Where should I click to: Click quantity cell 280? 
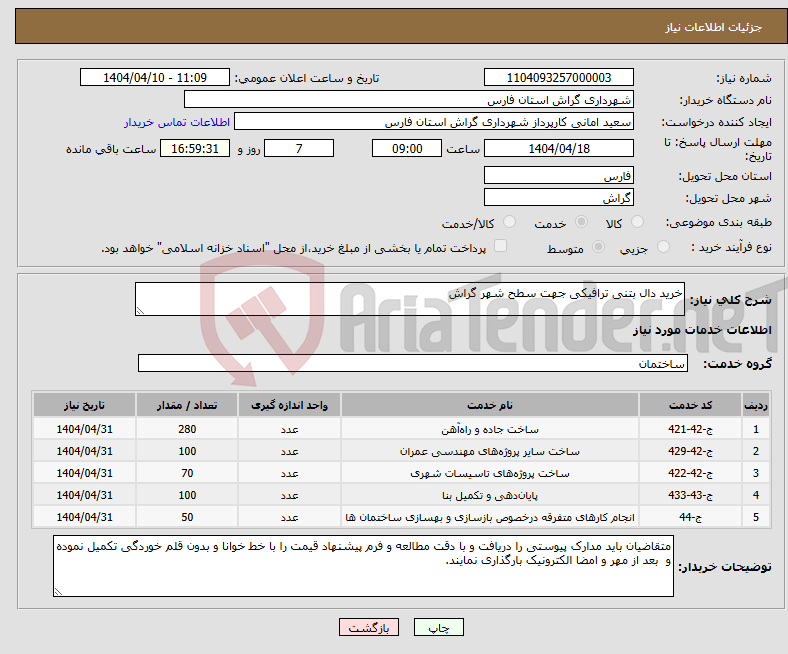point(187,429)
